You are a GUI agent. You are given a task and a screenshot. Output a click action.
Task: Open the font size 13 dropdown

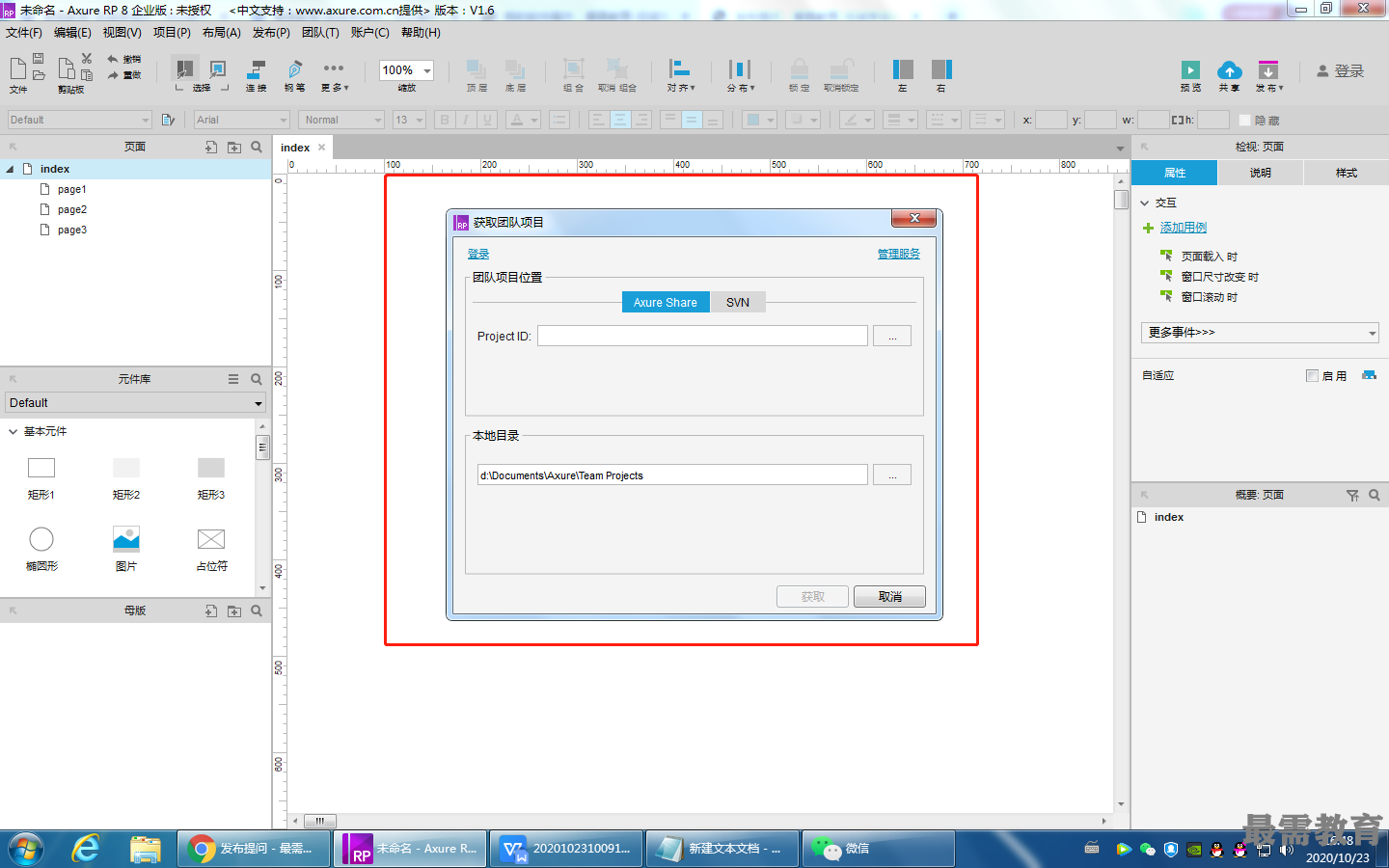tap(410, 120)
